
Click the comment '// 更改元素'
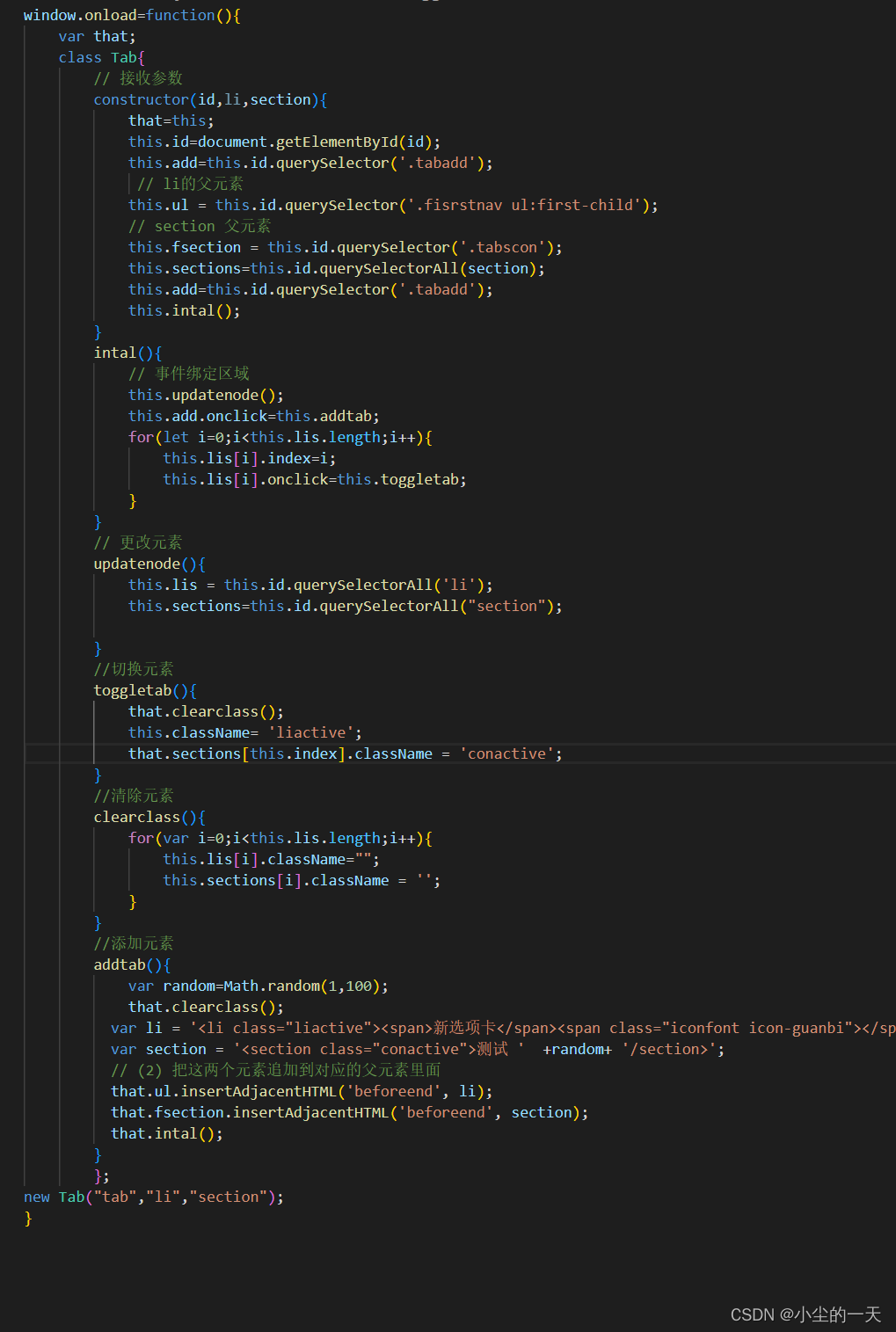[138, 542]
